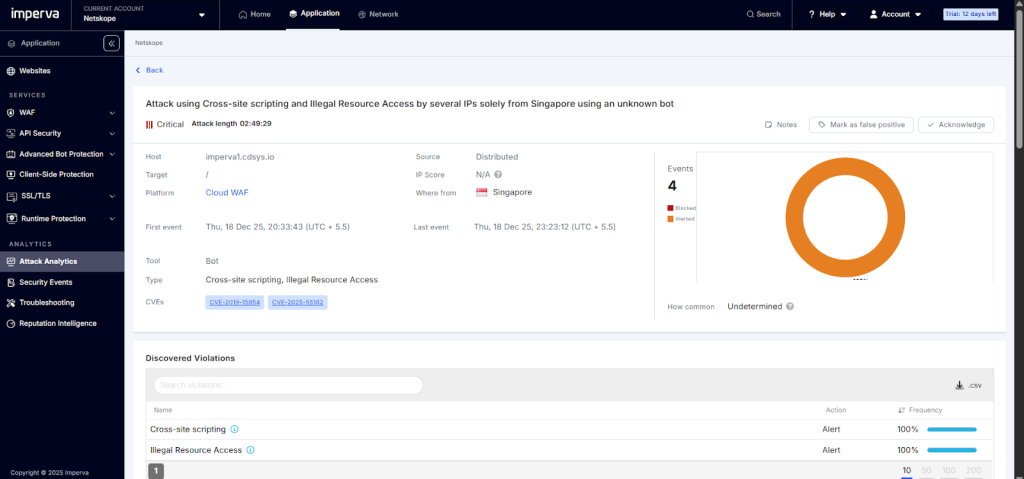The image size is (1024, 479).
Task: Click the Cross-site scripting info icon
Action: click(x=234, y=429)
